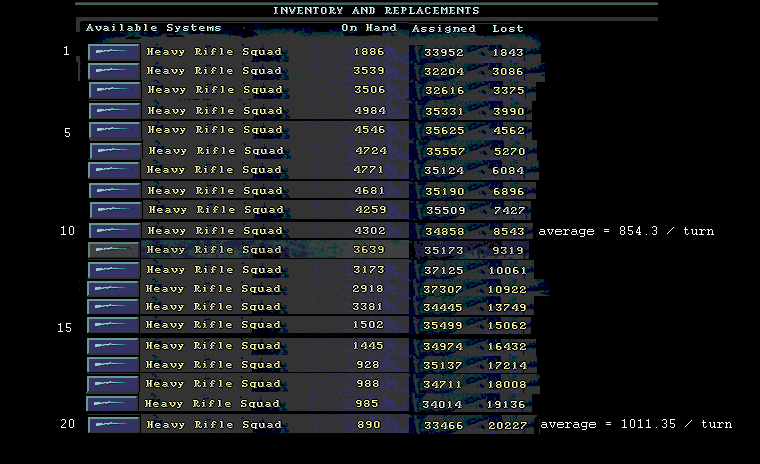Click the On Hand value 4771
Viewport: 760px width, 464px height.
pos(369,170)
